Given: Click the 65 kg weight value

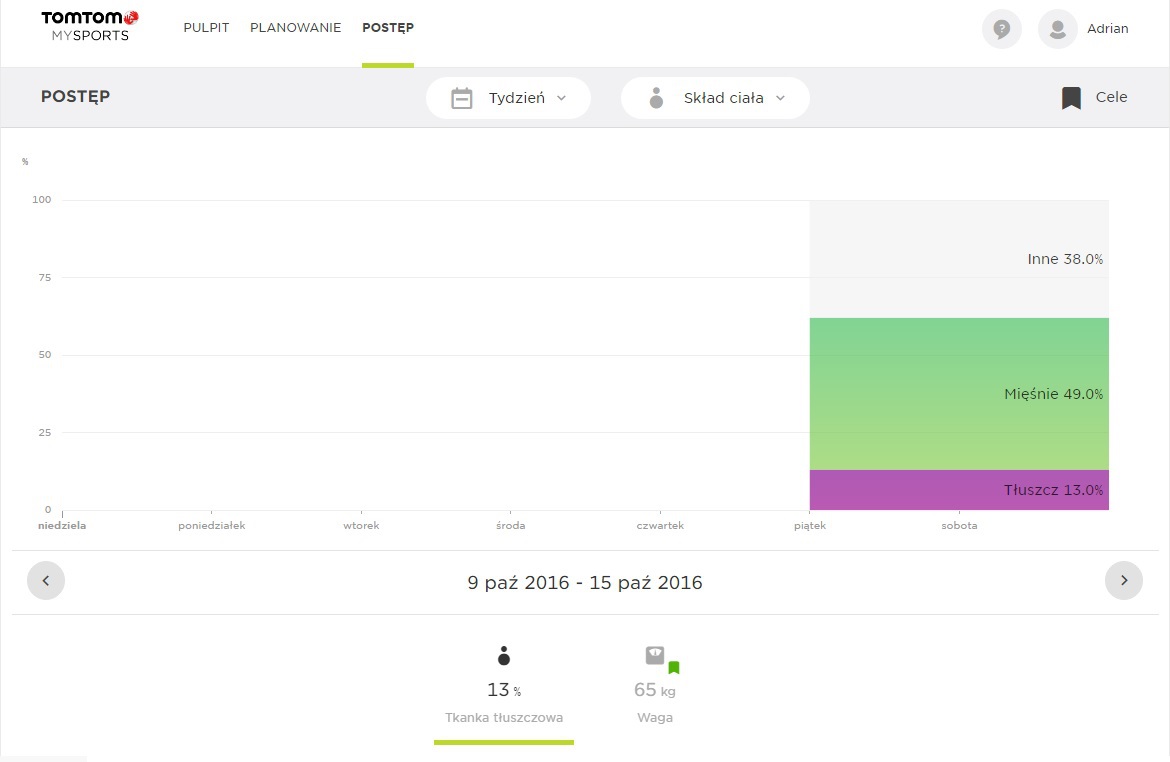Looking at the screenshot, I should click(x=654, y=690).
